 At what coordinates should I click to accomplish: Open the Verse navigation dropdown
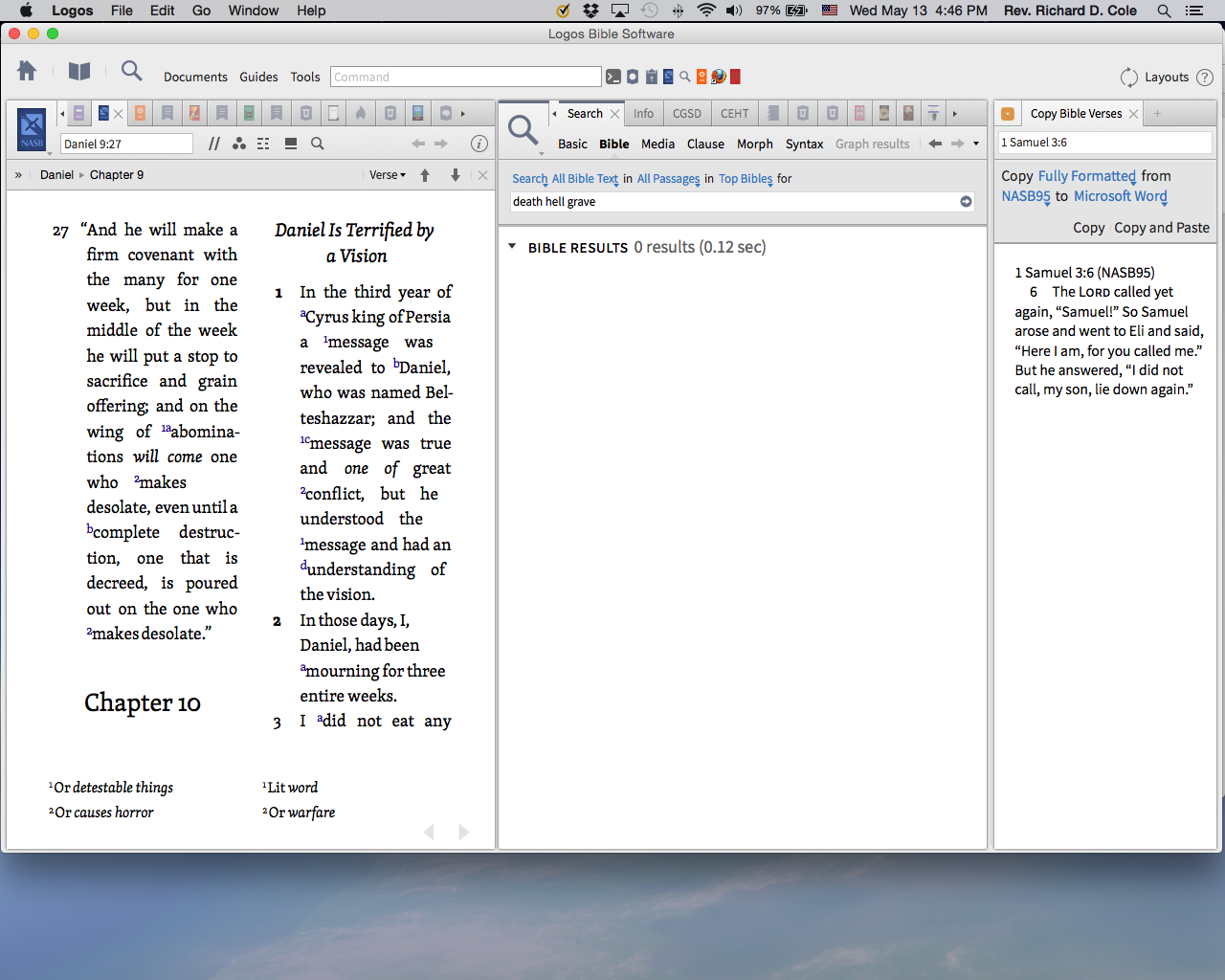(388, 175)
